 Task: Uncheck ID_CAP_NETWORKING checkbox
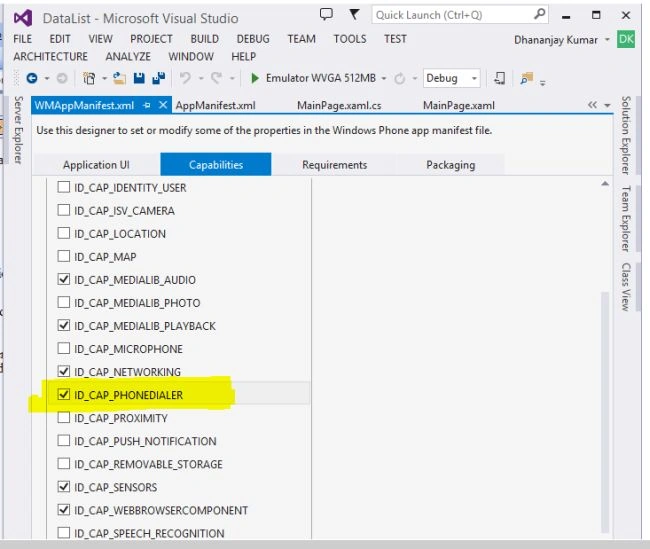[x=63, y=371]
